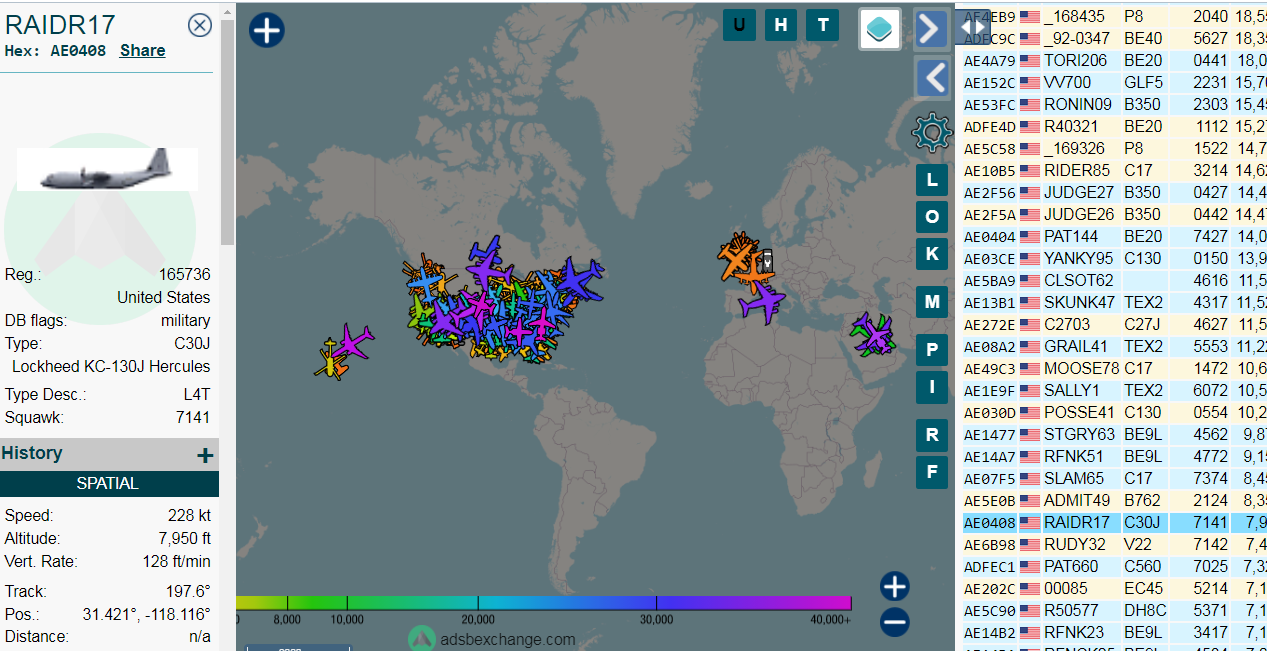Click the US flag in the MOOSE78 row
The width and height of the screenshot is (1267, 651).
1029,368
